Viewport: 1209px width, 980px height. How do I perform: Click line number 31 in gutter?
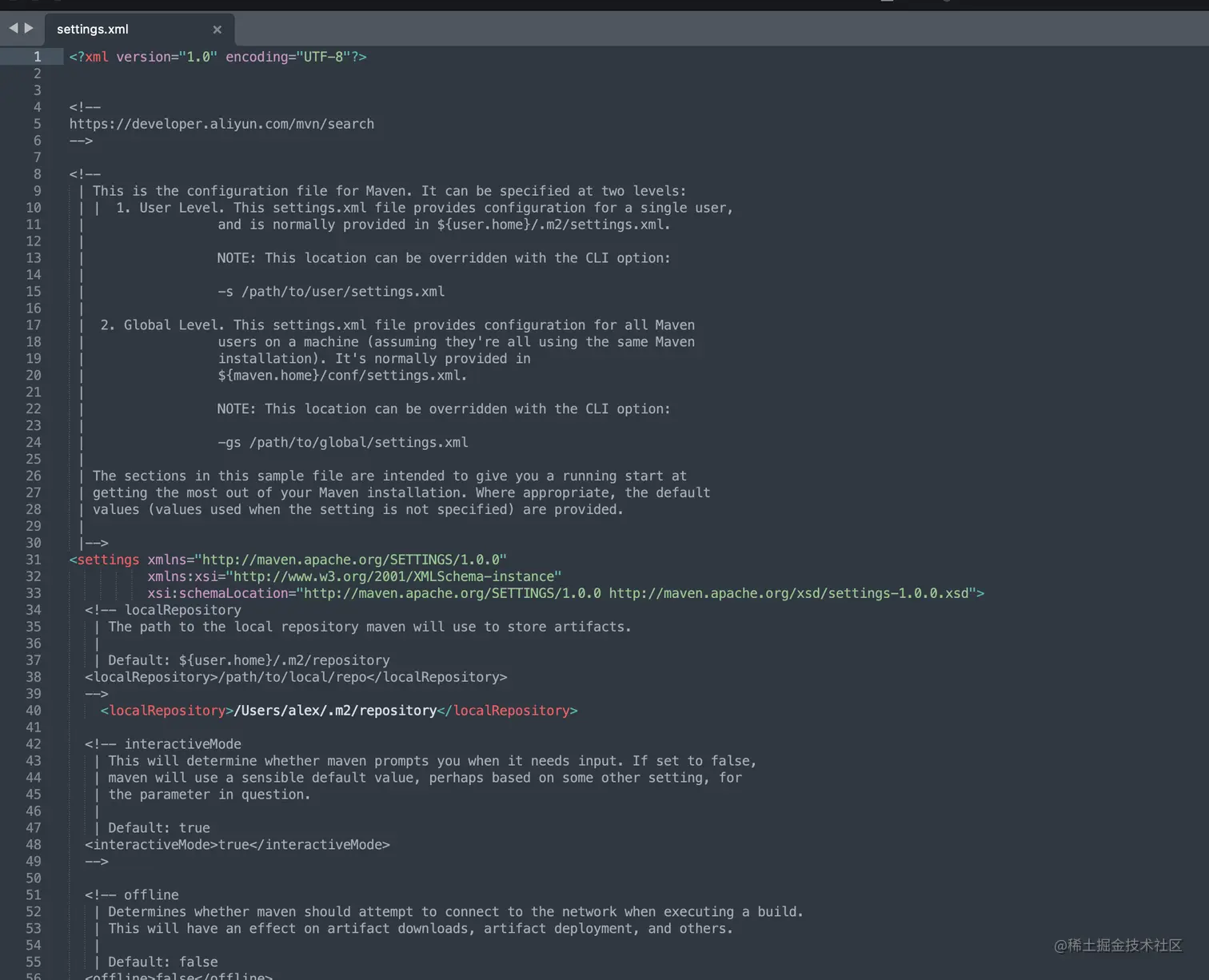pos(33,560)
